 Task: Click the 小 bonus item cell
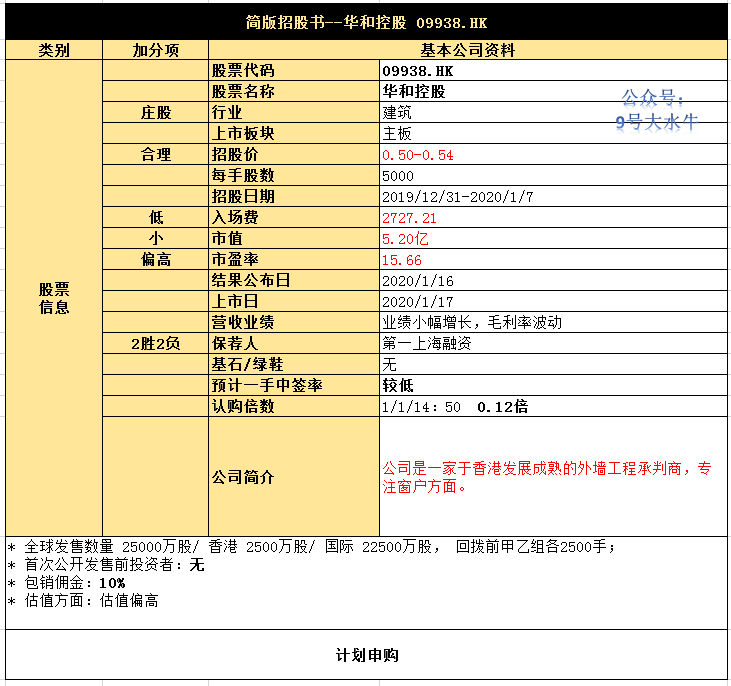155,238
